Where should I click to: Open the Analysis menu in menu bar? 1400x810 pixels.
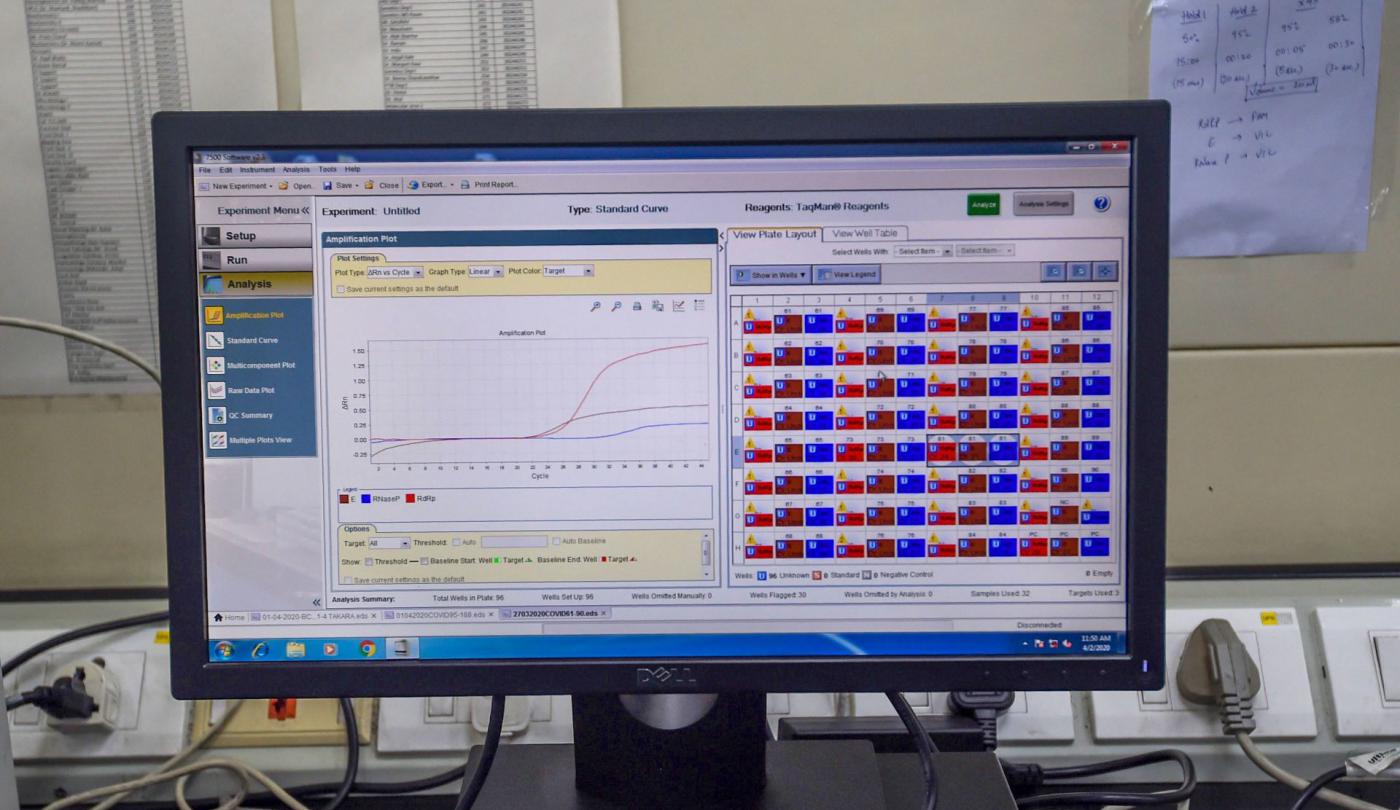point(296,170)
